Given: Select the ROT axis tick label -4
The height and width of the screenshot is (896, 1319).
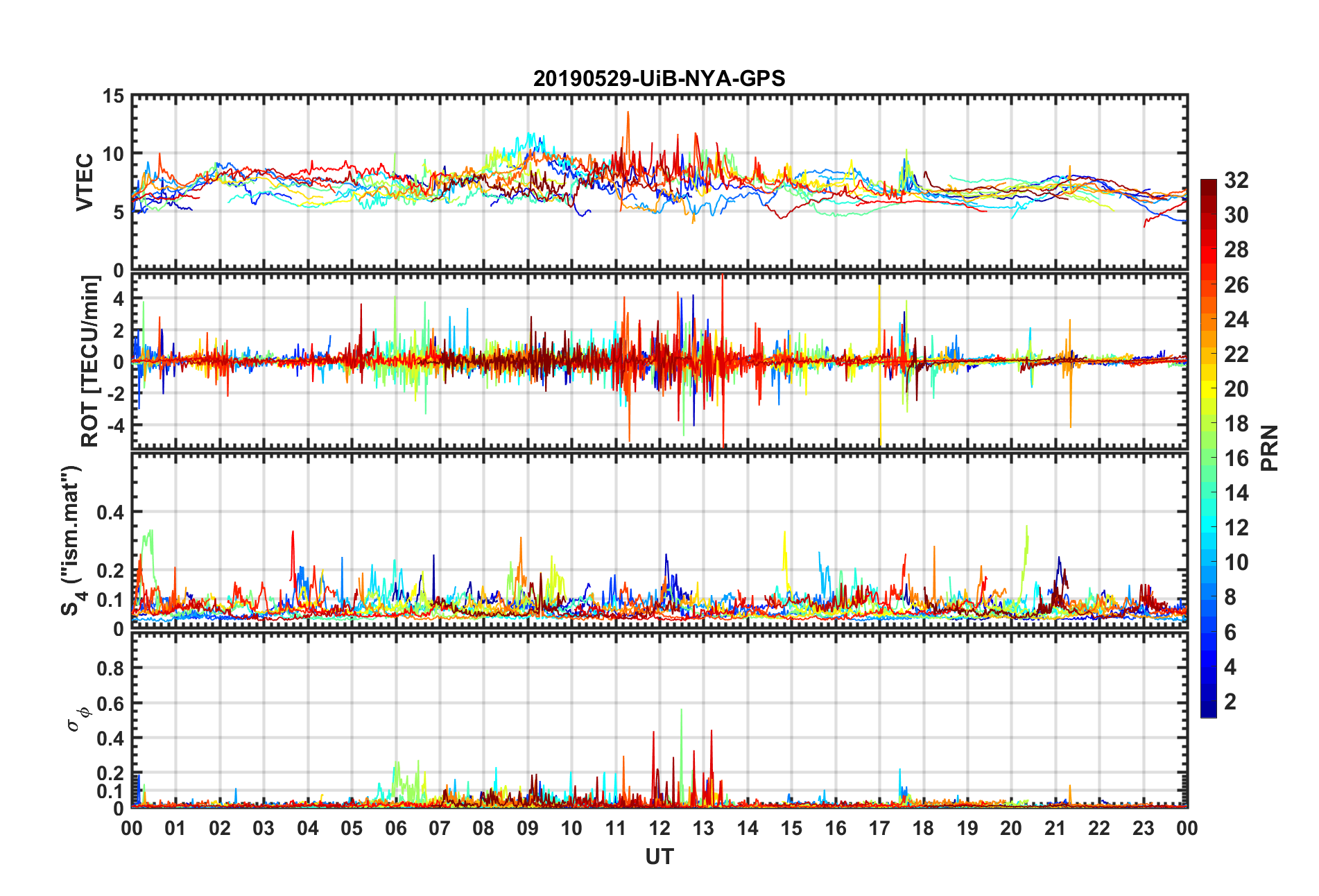Looking at the screenshot, I should pyautogui.click(x=114, y=424).
